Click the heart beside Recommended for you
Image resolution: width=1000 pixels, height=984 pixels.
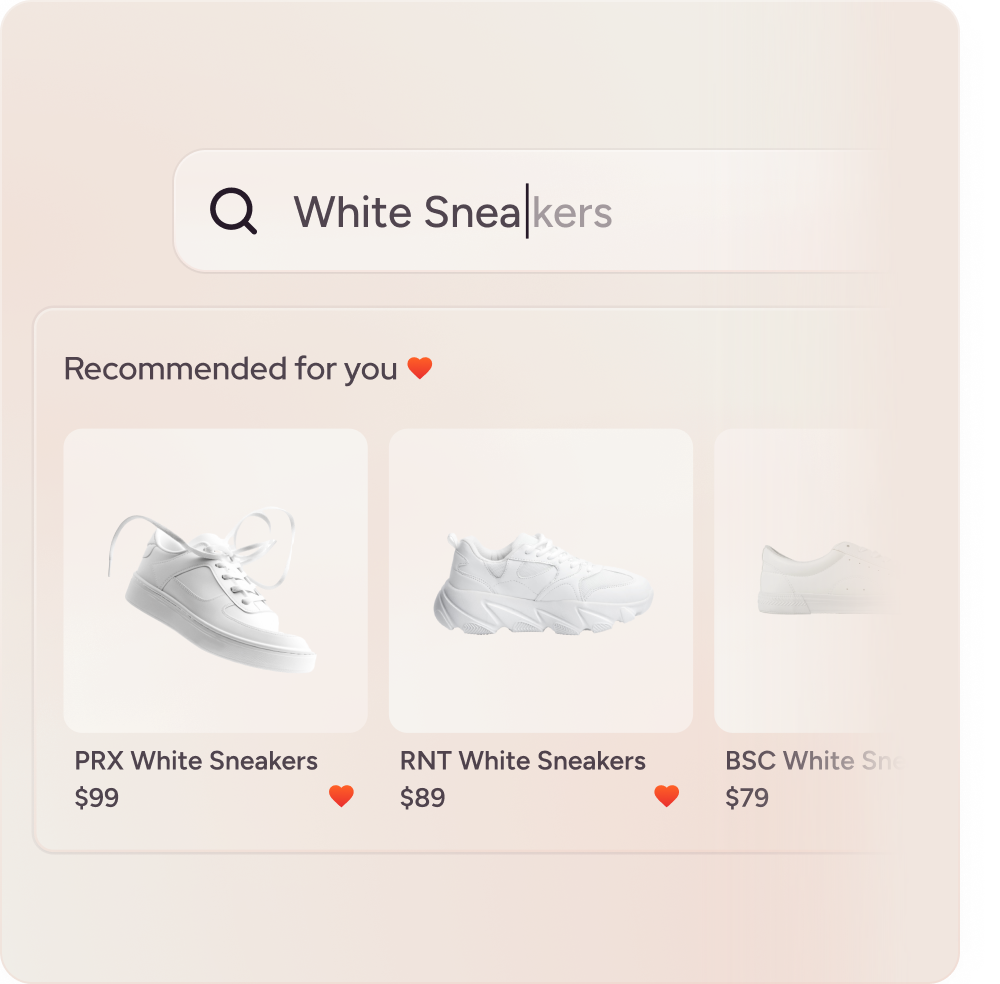(x=420, y=368)
